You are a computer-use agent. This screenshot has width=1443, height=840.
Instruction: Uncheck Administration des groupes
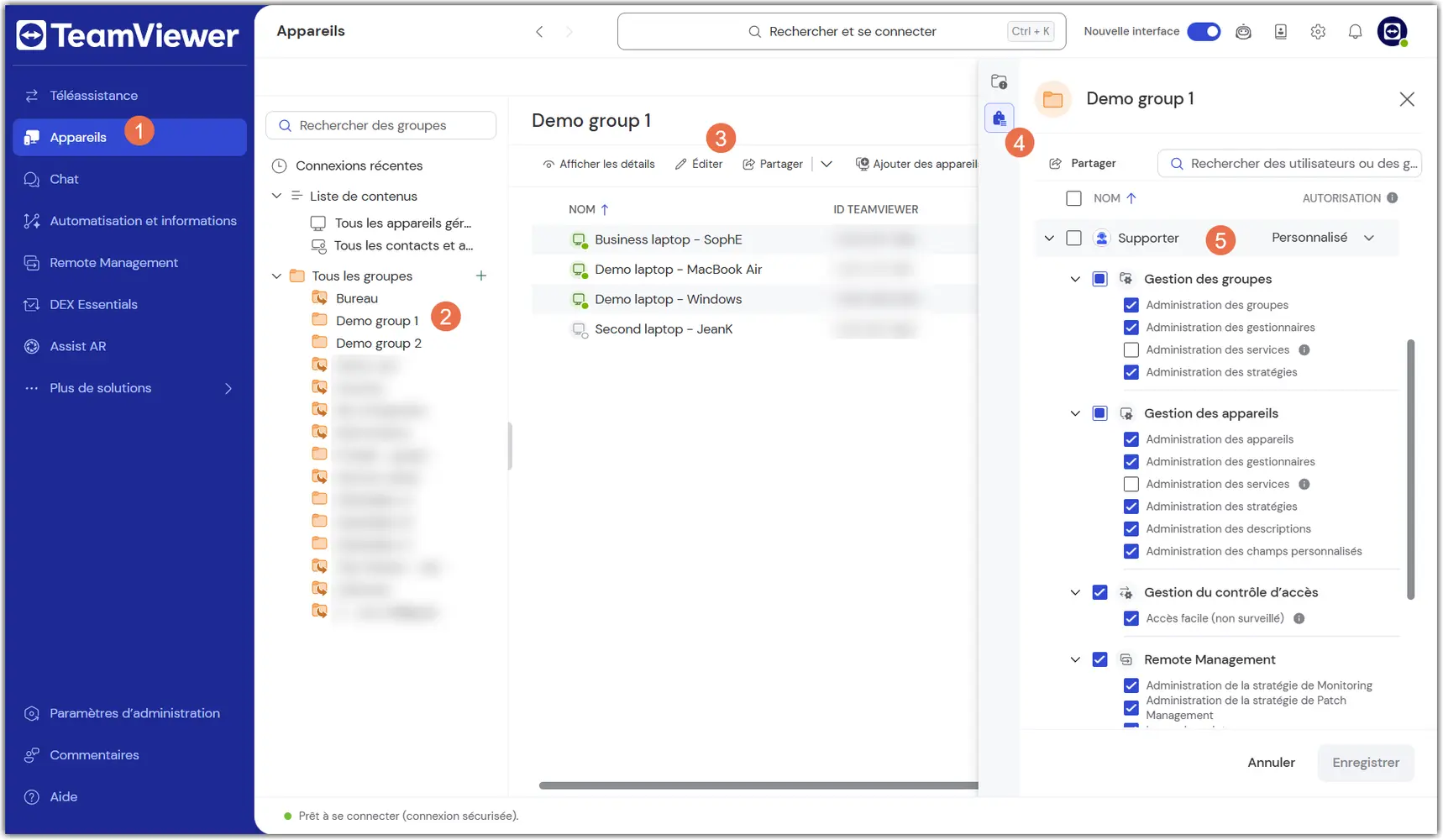coord(1131,306)
